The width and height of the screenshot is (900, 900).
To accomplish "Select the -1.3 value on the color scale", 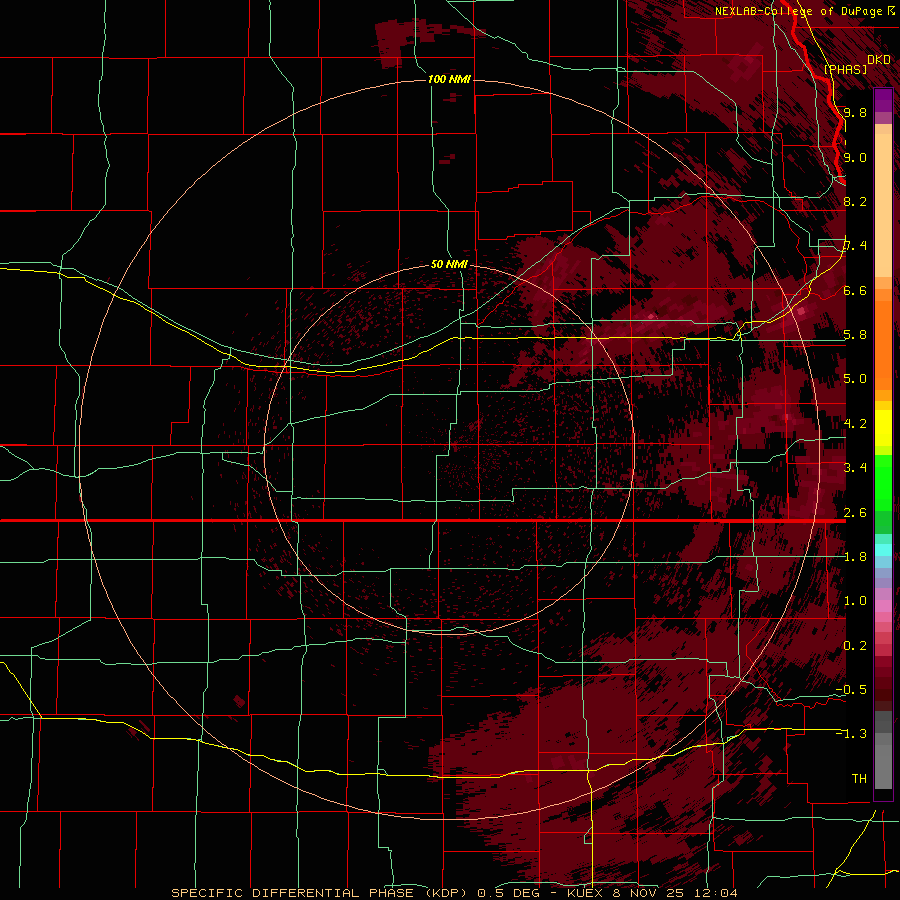I will (x=851, y=734).
